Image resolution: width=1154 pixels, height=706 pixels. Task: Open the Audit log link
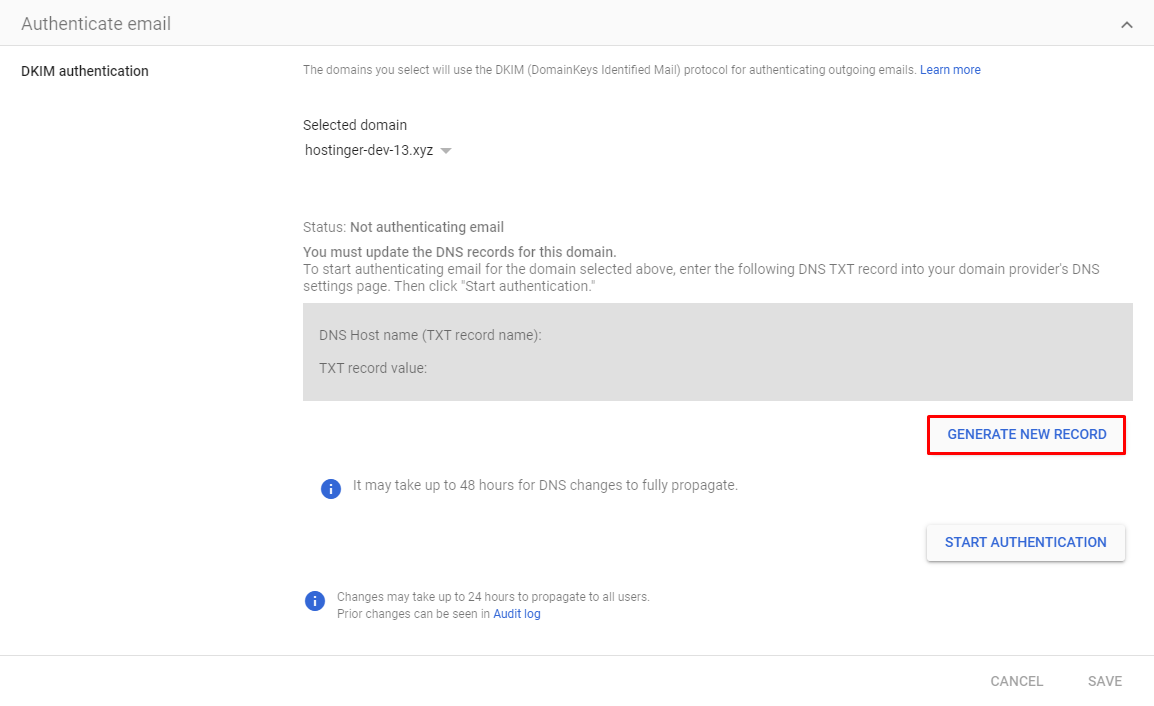point(516,613)
